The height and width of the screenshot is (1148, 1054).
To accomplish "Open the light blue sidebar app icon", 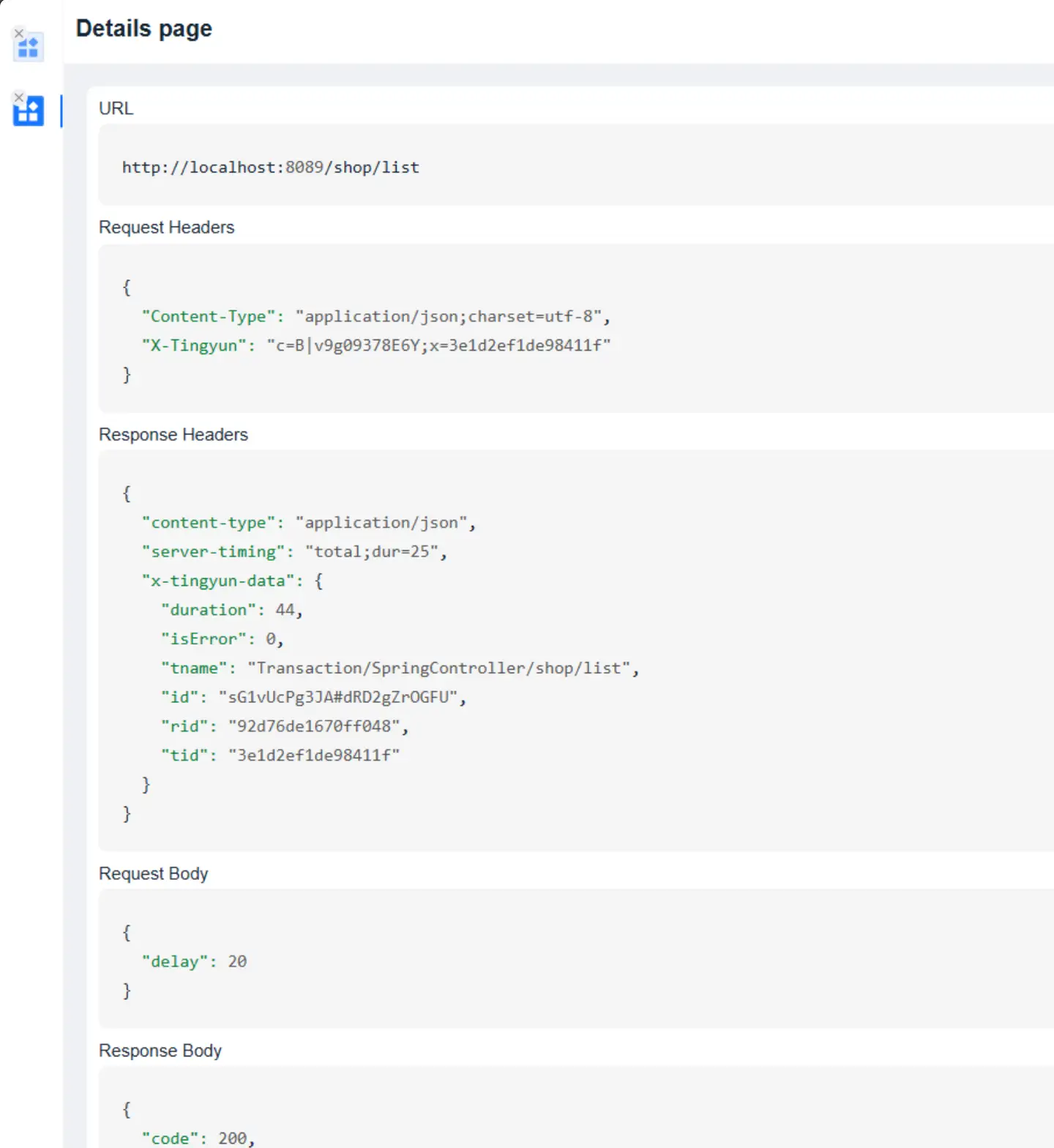I will pyautogui.click(x=29, y=48).
